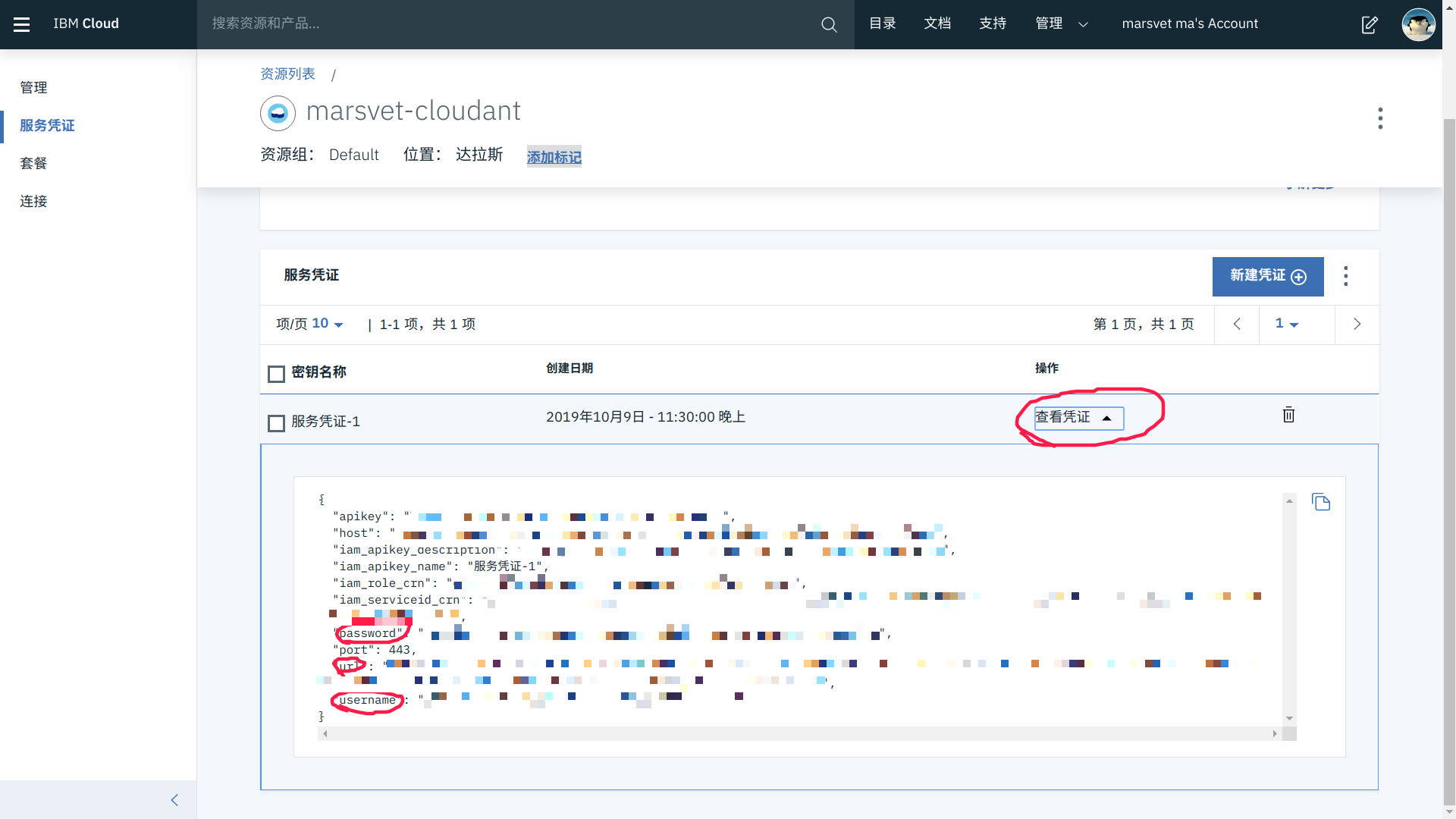The width and height of the screenshot is (1456, 819).
Task: Open the credentials table overflow menu
Action: point(1346,276)
